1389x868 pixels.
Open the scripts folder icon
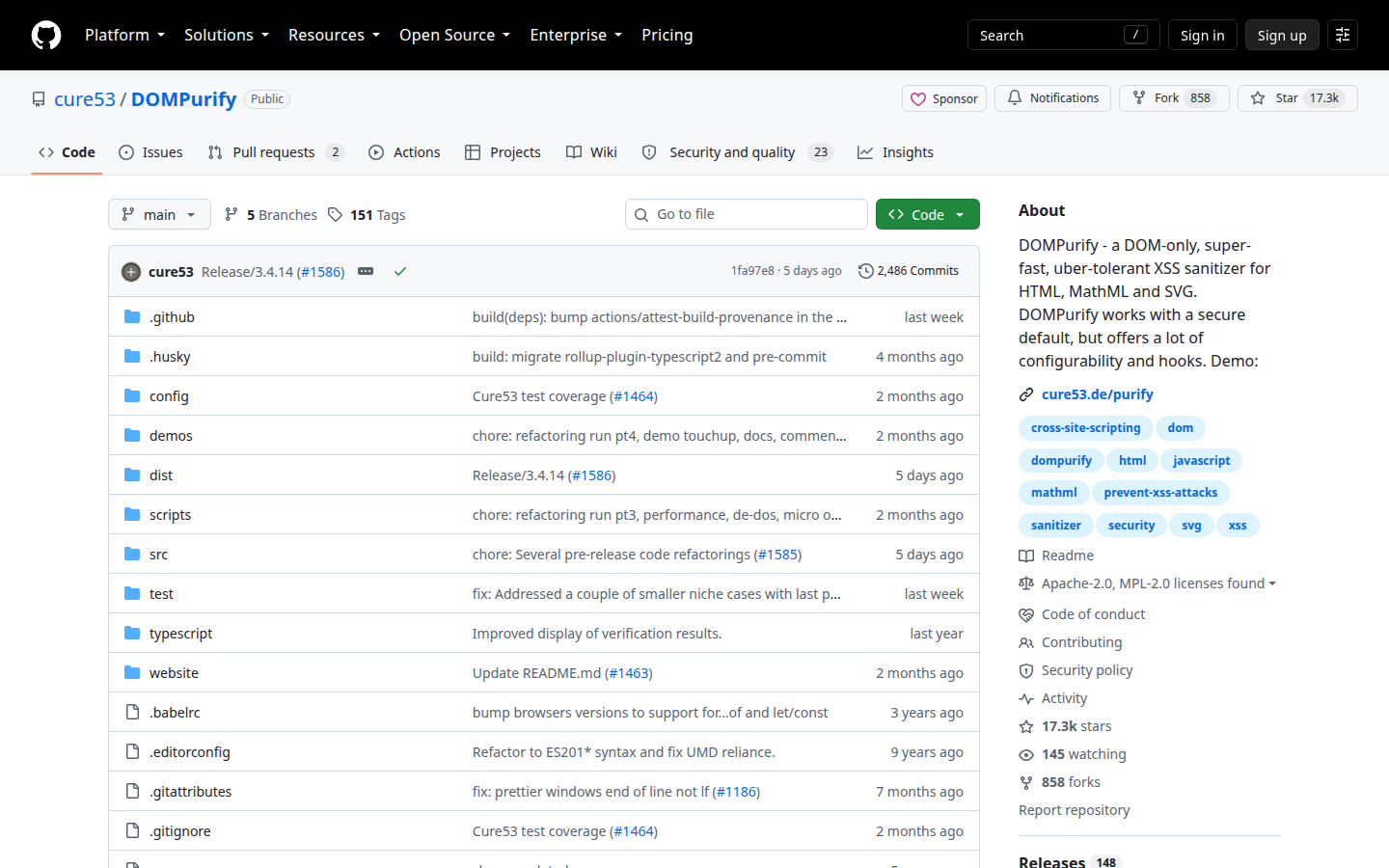(x=132, y=515)
